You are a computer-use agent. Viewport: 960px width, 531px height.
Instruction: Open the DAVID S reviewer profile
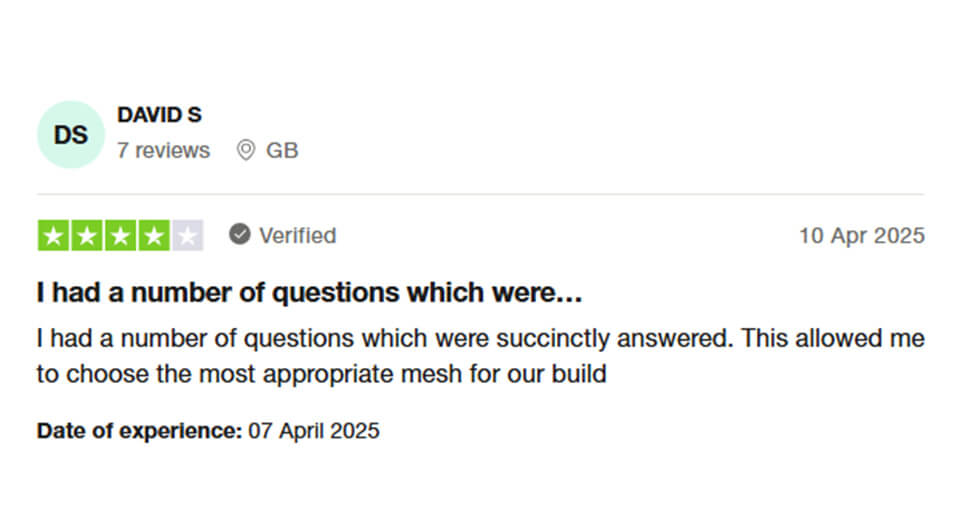159,115
